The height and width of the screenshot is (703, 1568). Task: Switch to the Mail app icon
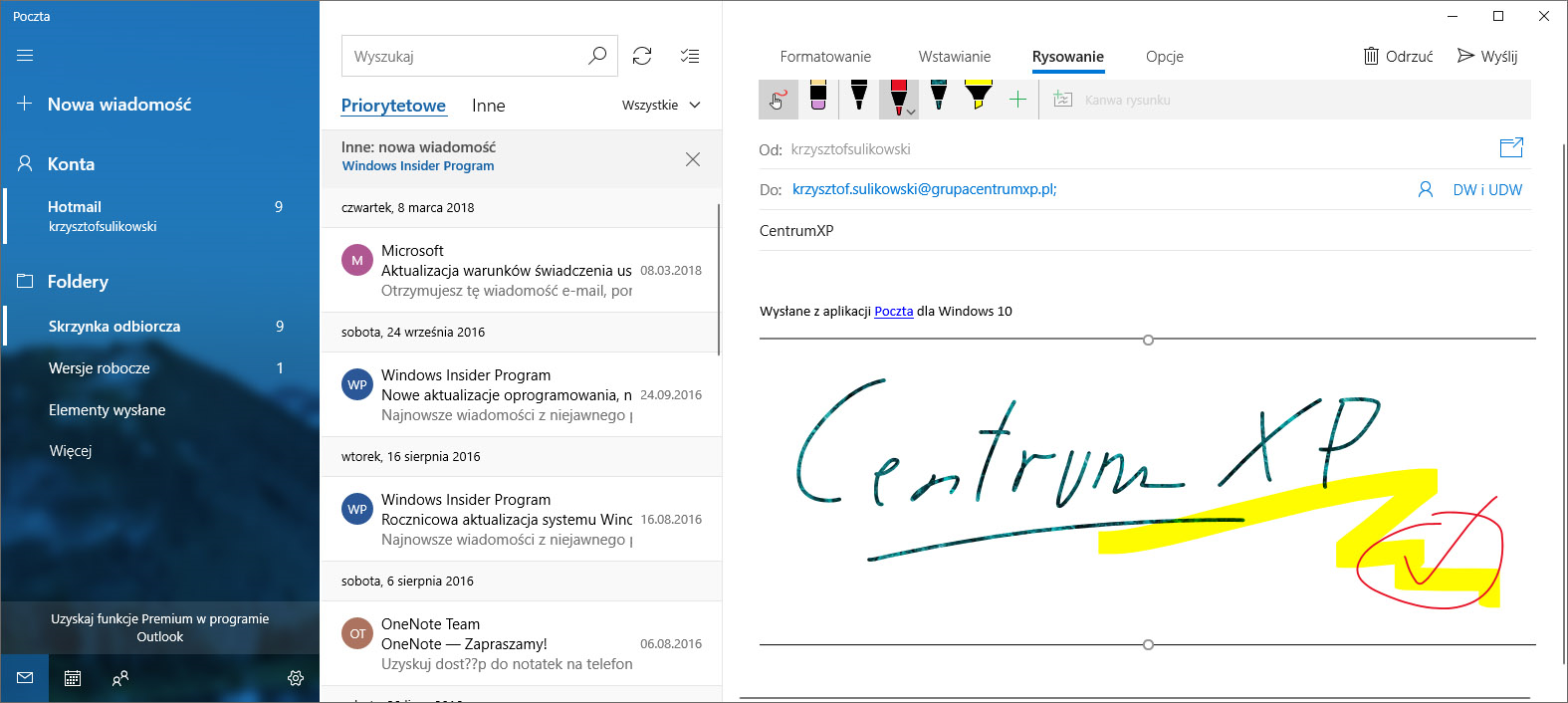(x=25, y=678)
